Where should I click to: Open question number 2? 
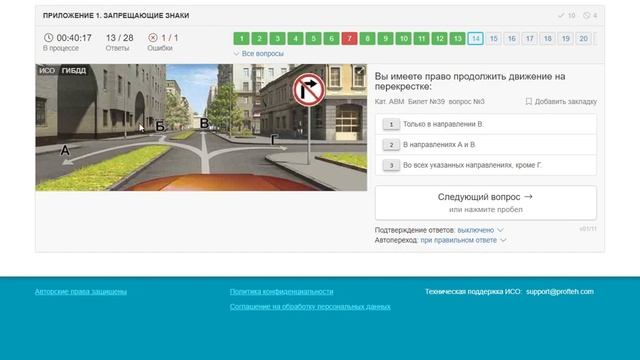click(259, 38)
